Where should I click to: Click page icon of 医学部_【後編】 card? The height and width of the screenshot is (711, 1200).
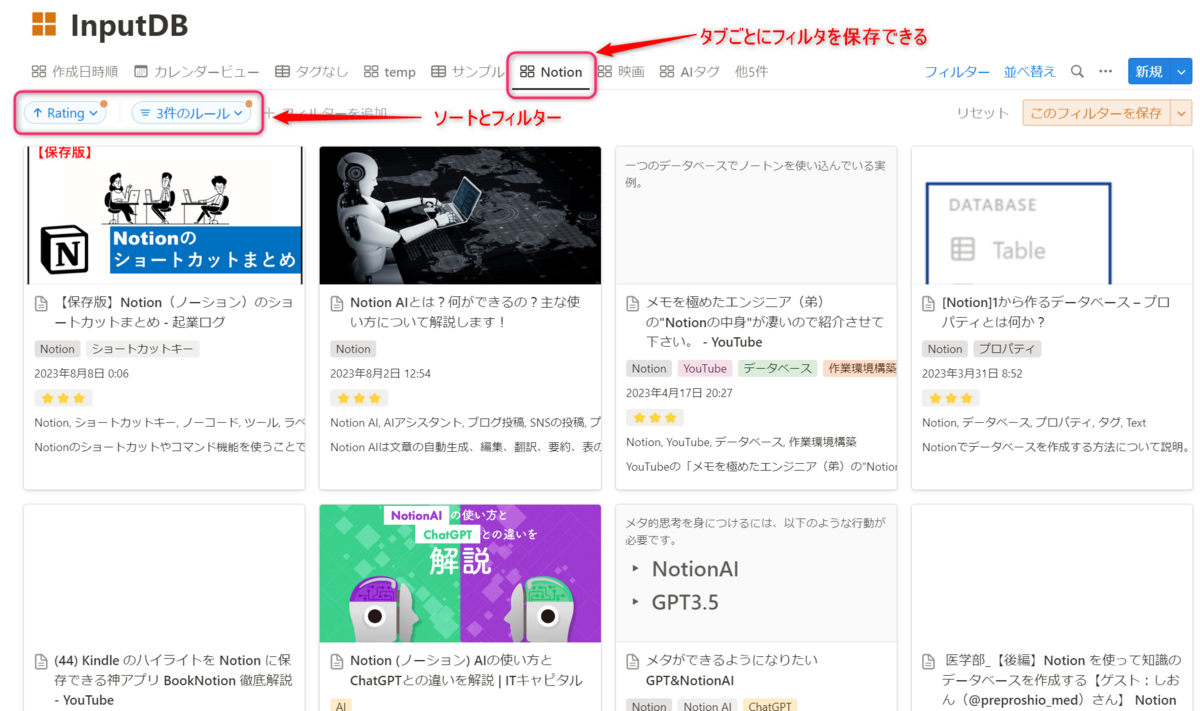929,662
